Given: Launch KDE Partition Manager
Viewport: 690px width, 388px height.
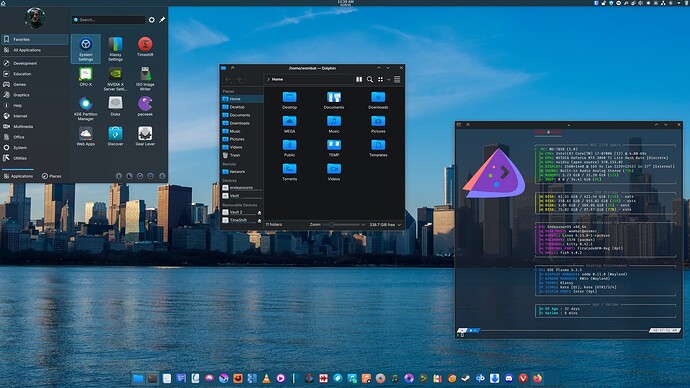Looking at the screenshot, I should (x=85, y=109).
